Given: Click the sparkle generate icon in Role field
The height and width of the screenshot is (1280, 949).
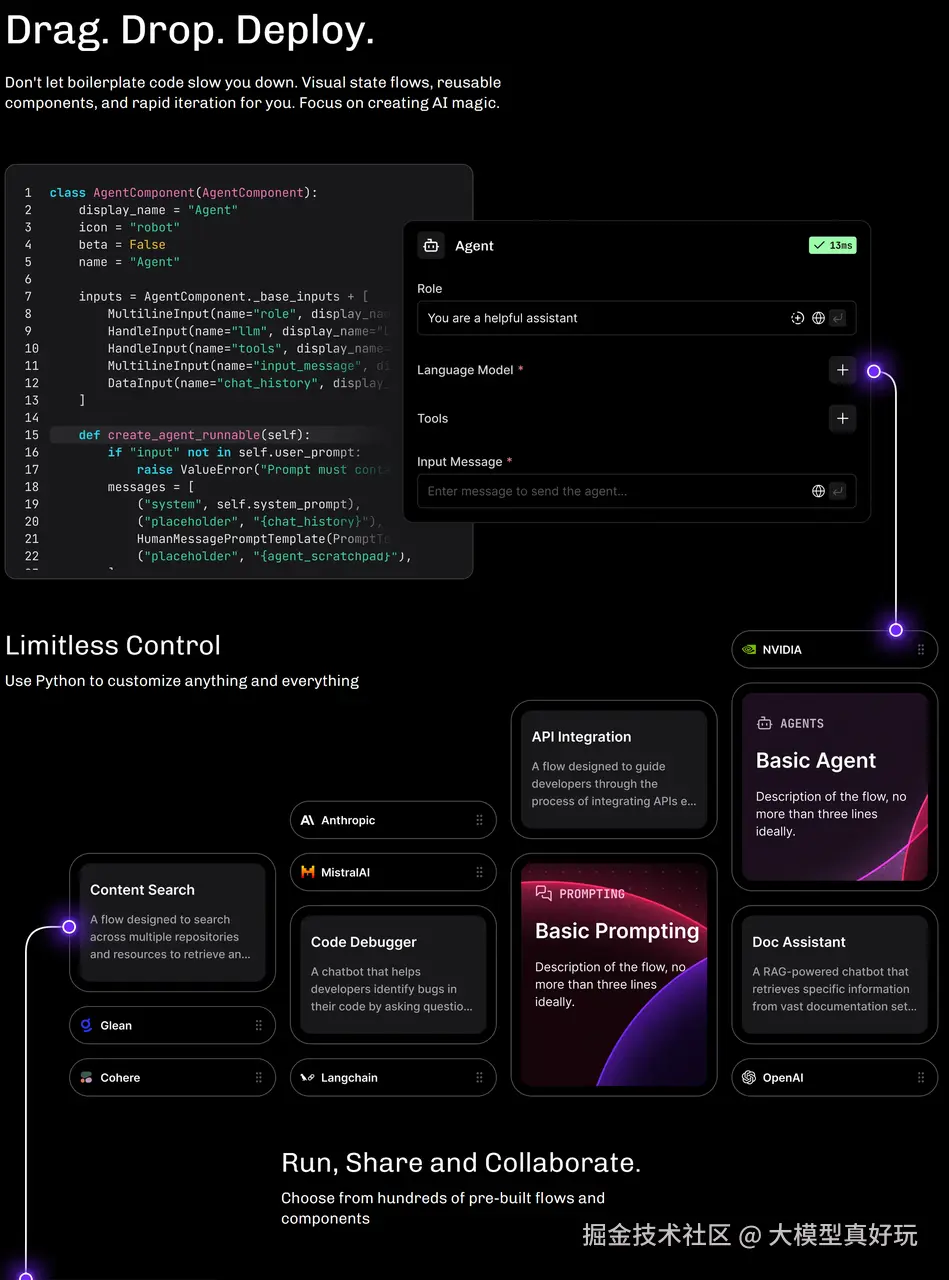Looking at the screenshot, I should [797, 318].
